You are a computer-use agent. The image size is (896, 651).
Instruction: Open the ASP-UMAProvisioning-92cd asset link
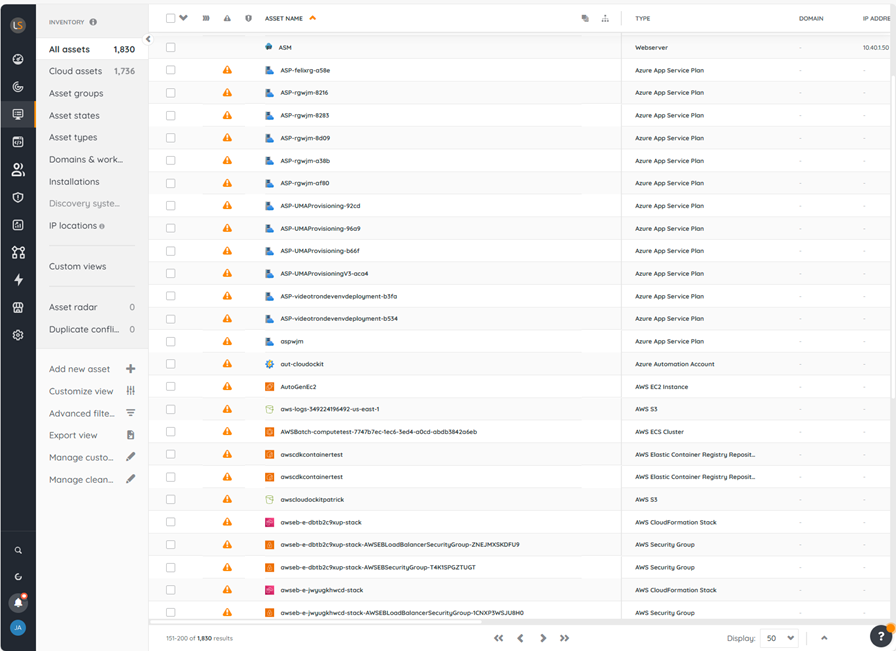(x=320, y=206)
